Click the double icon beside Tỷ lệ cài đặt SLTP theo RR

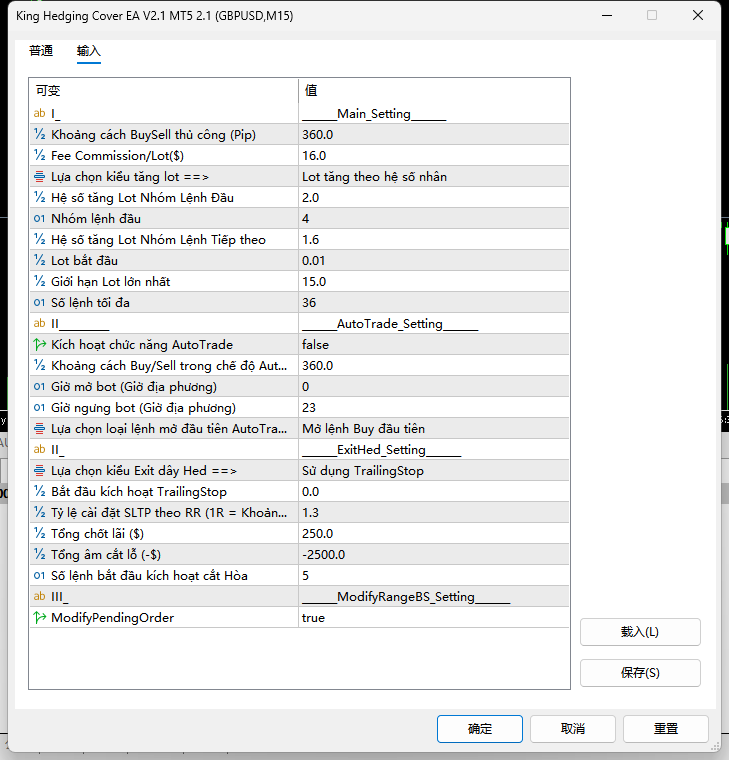click(x=39, y=512)
